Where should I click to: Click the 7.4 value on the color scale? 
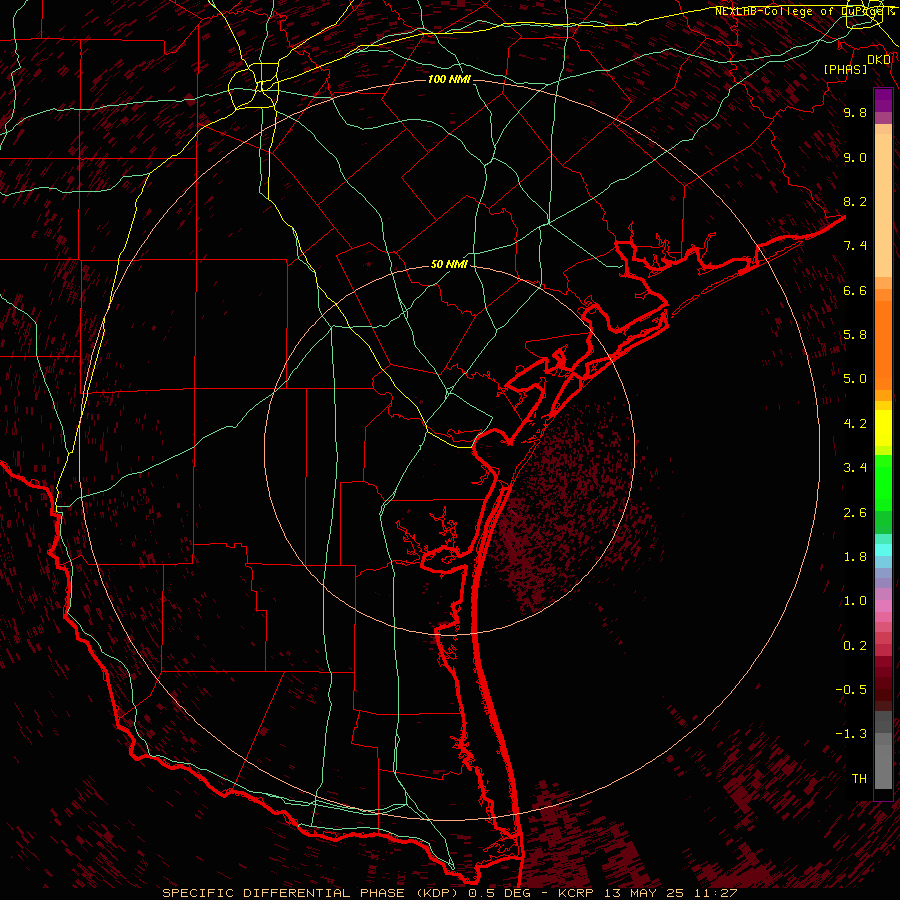(855, 246)
